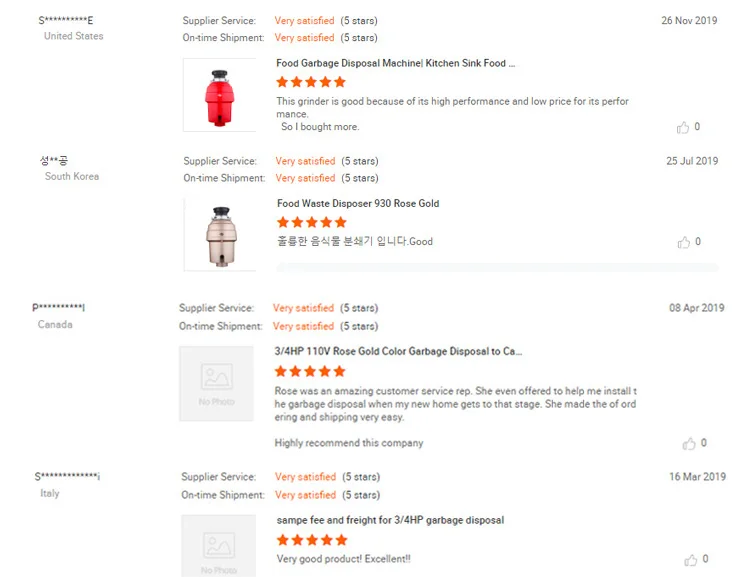The height and width of the screenshot is (577, 750).
Task: Click the "Highly recommend this company" review text
Action: pos(349,443)
